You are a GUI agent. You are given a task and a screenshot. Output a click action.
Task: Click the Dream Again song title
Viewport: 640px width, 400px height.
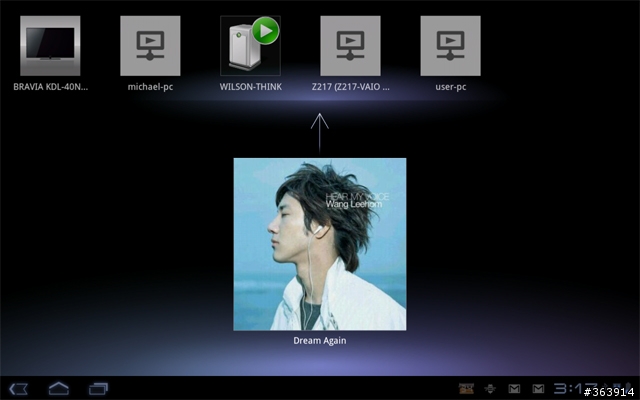(x=320, y=340)
